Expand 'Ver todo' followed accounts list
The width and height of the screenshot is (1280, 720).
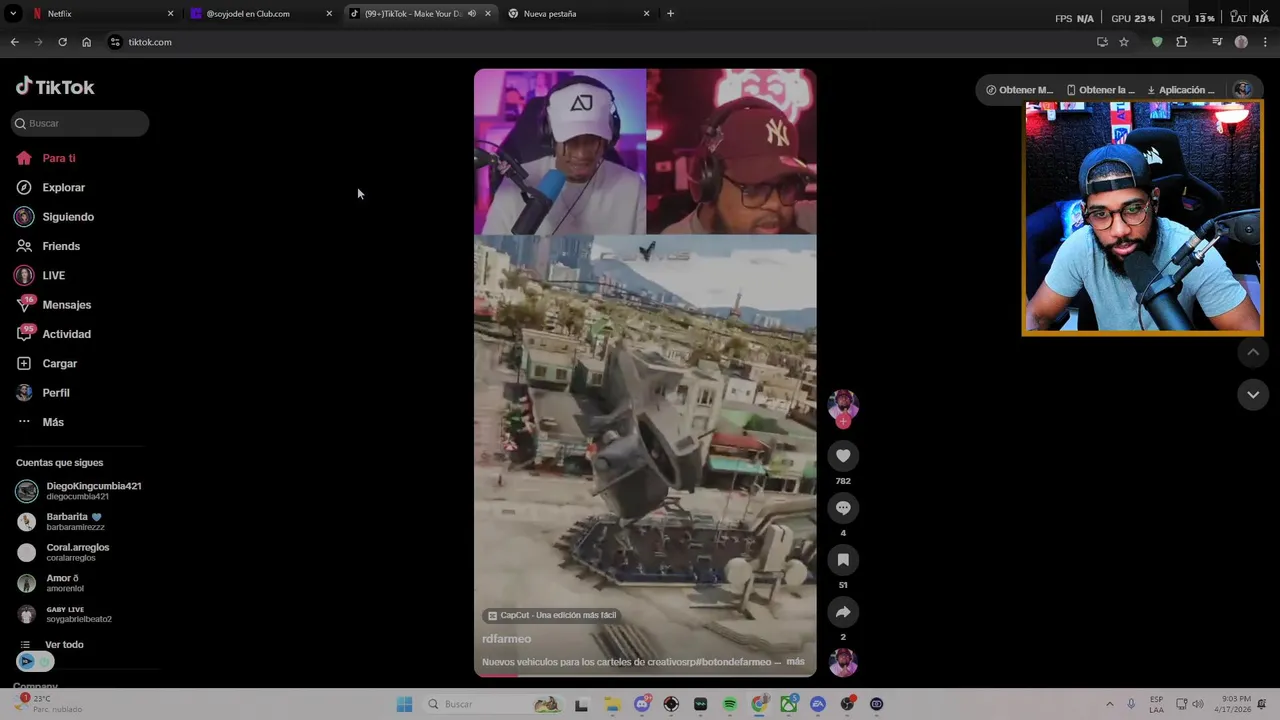click(52, 645)
